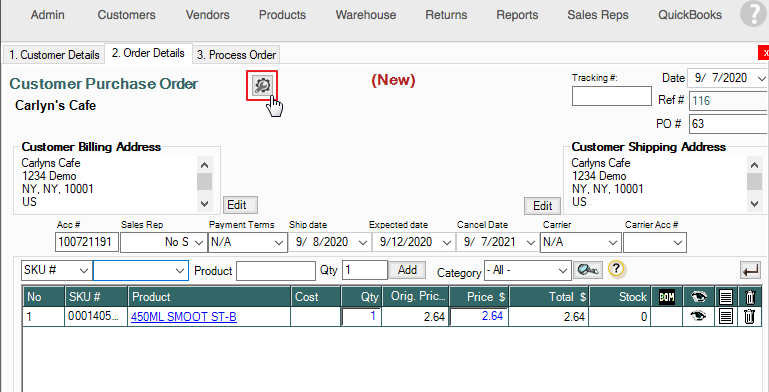Click the Ref # field showing 116

pyautogui.click(x=729, y=101)
